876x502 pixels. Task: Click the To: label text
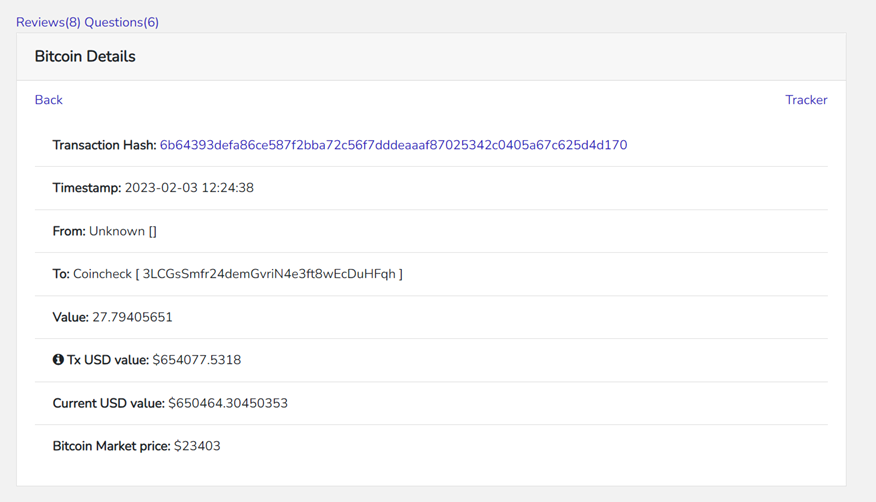point(61,274)
